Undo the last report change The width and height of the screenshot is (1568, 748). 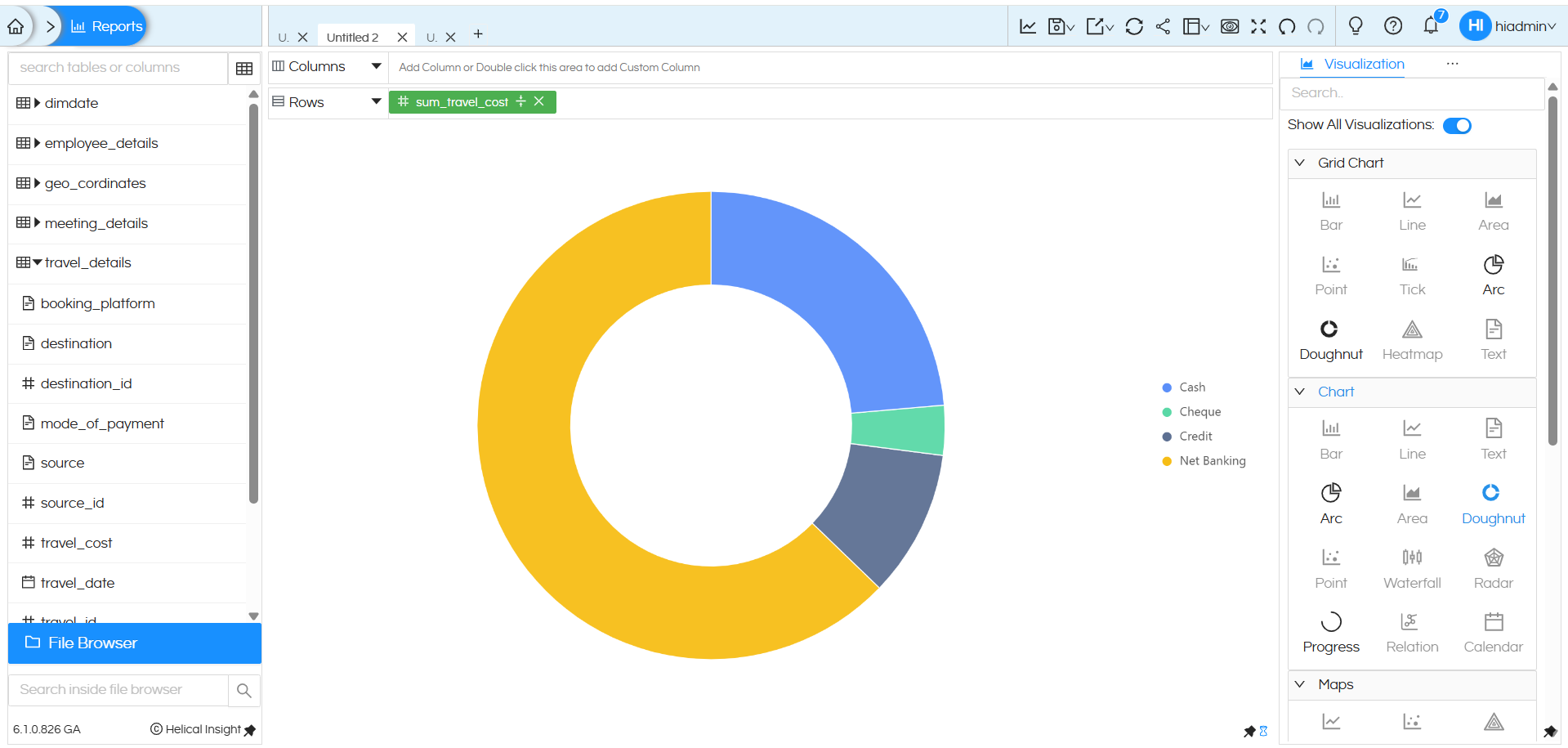click(x=1286, y=27)
